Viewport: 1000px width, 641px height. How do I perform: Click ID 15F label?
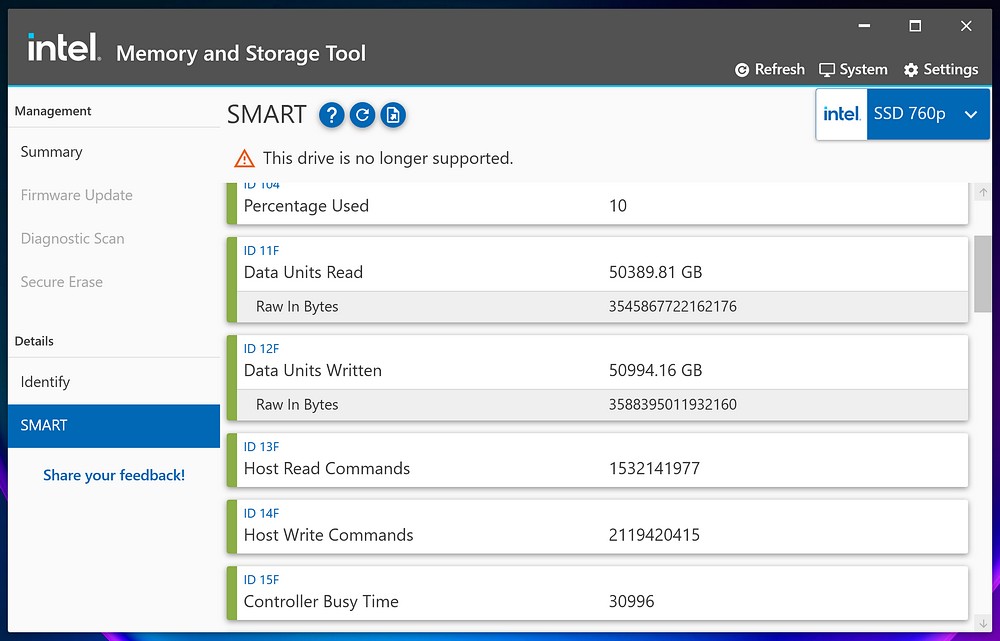point(261,580)
